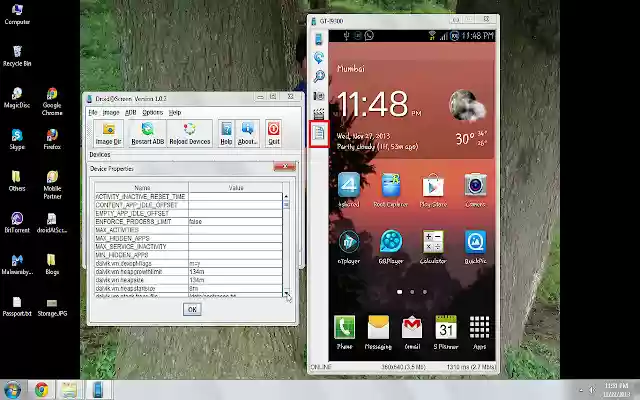Select the Mobile Partner desktop icon
The image size is (640, 400).
point(52,185)
